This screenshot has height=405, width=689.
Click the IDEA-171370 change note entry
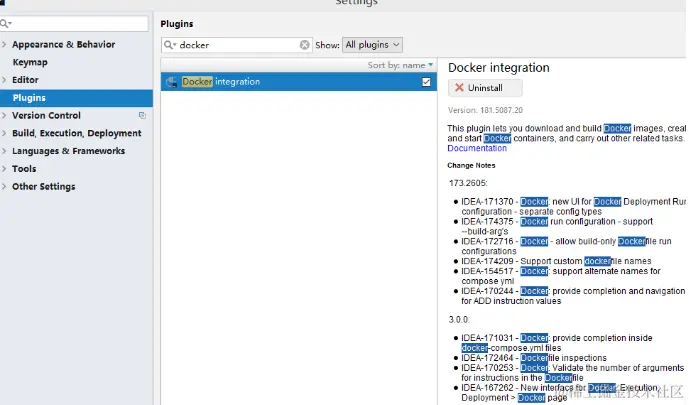[x=573, y=206]
